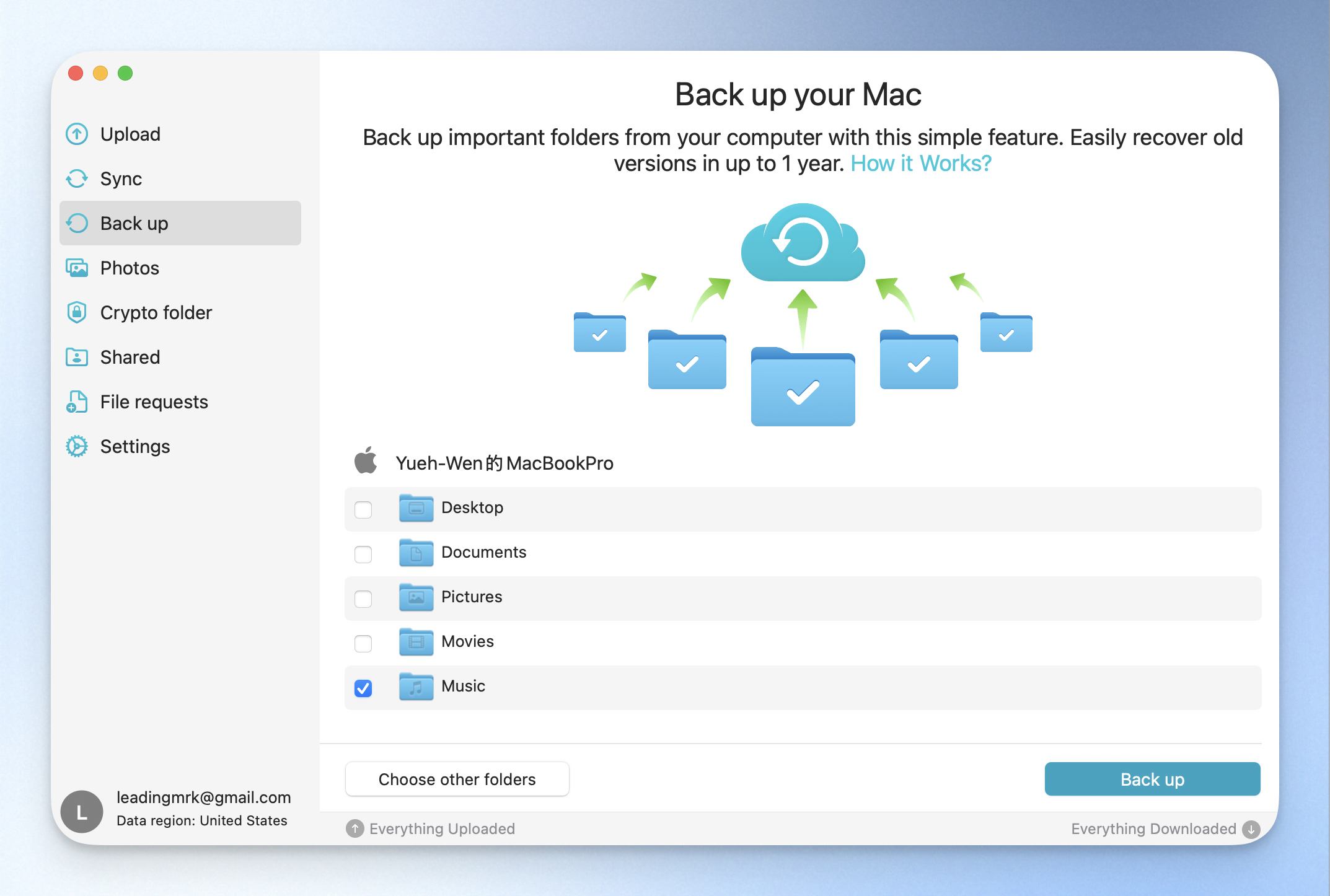Enable the Desktop folder checkbox
The image size is (1330, 896).
(363, 509)
